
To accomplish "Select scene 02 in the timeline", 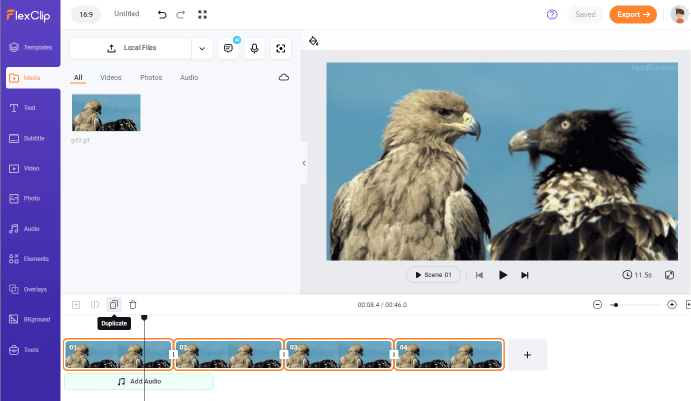I will click(228, 355).
